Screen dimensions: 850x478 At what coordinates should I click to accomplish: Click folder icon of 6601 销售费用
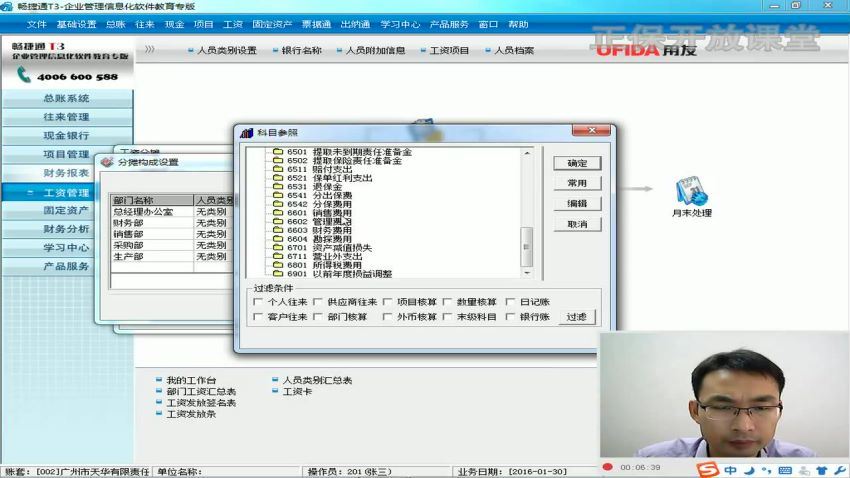click(278, 212)
